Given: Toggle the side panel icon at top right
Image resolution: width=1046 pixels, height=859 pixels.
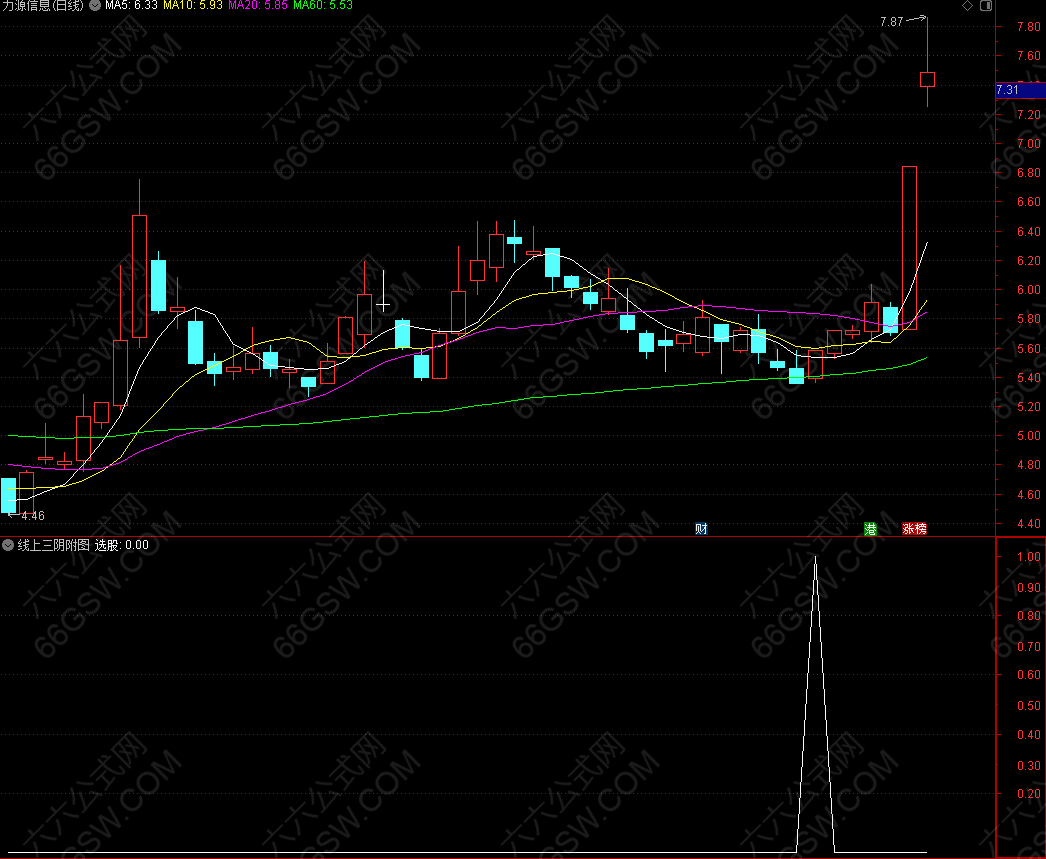Looking at the screenshot, I should [x=986, y=5].
